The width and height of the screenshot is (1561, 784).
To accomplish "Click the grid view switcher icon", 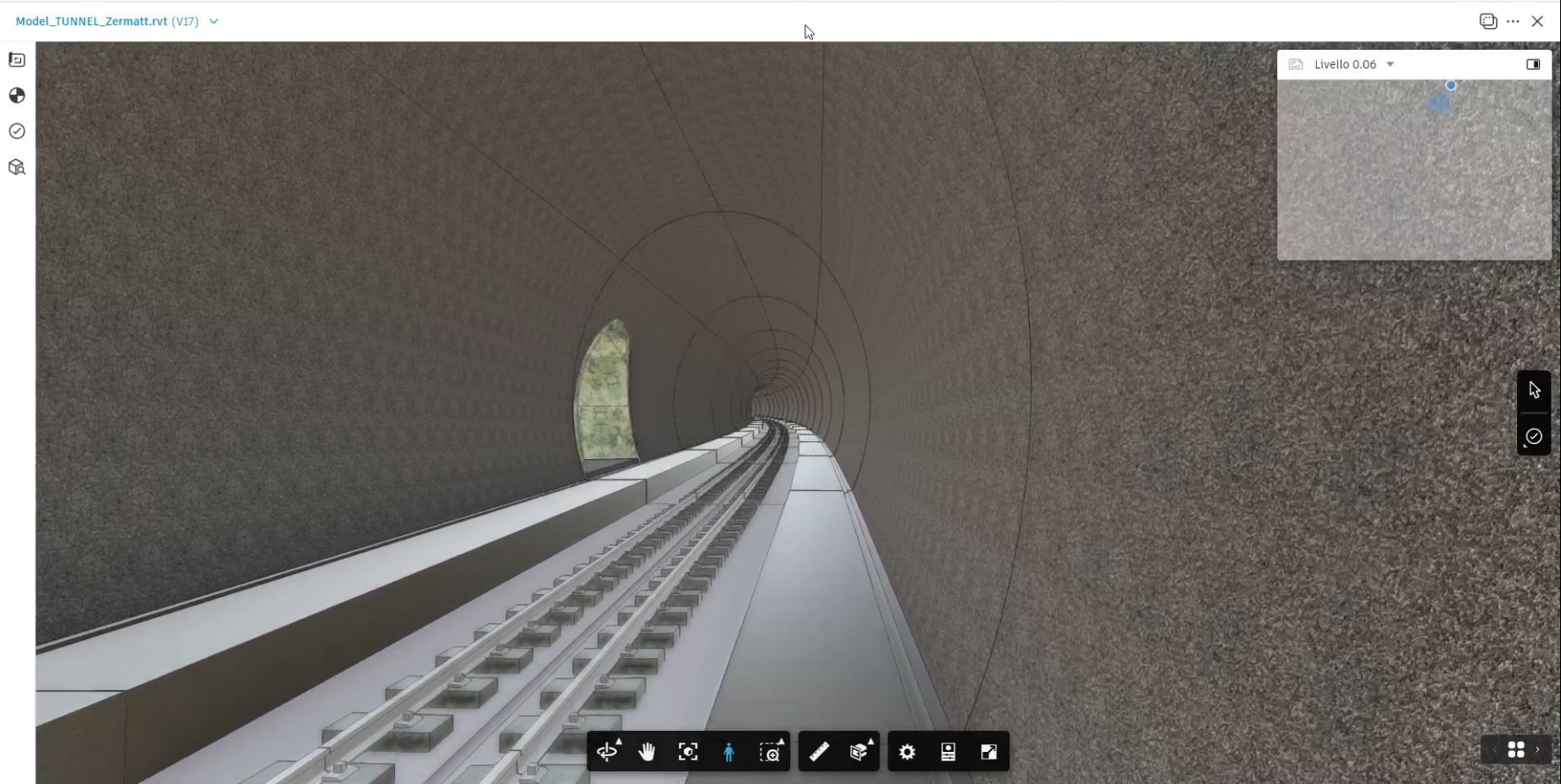I will click(x=1515, y=749).
